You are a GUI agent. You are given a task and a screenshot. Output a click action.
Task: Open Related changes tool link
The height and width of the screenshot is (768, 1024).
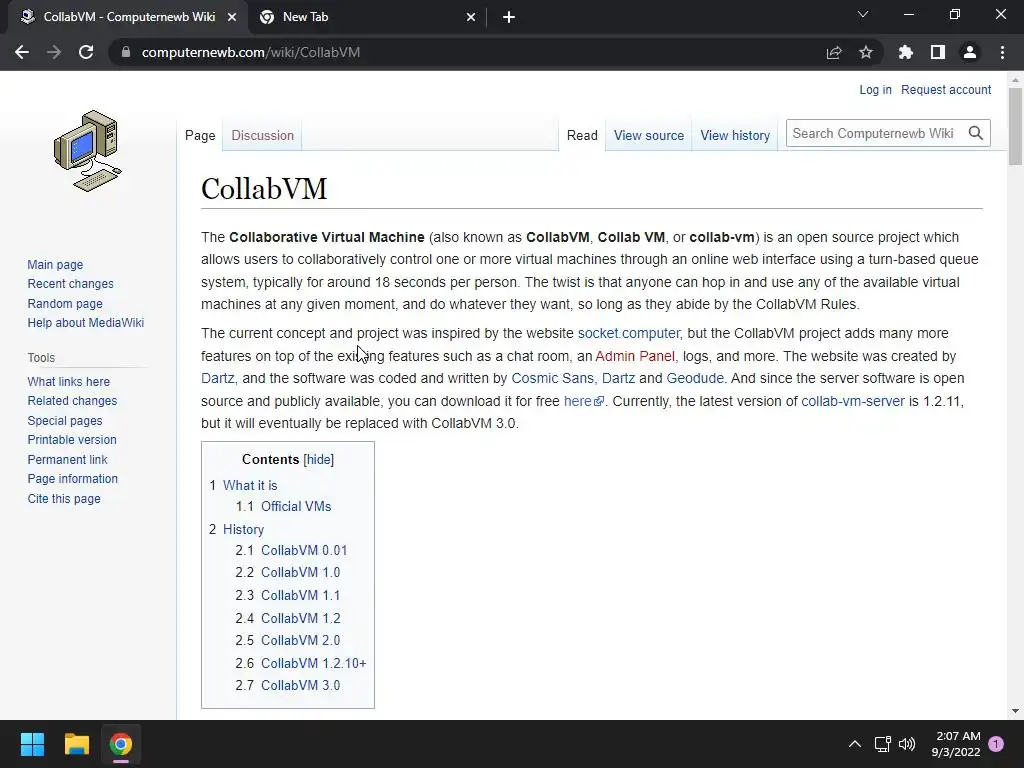click(x=72, y=400)
